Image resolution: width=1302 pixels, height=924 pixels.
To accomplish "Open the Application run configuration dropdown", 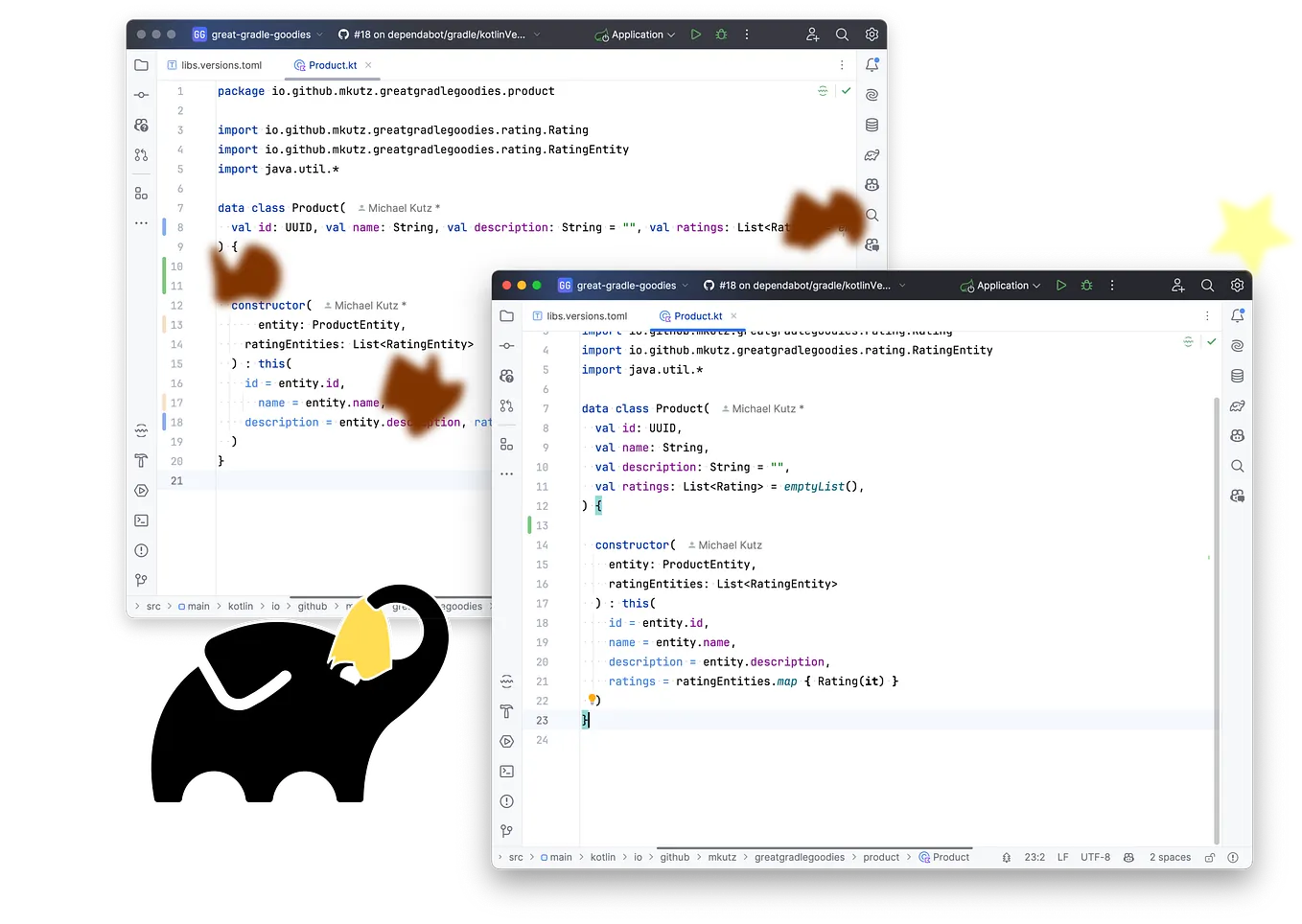I will 1000,285.
